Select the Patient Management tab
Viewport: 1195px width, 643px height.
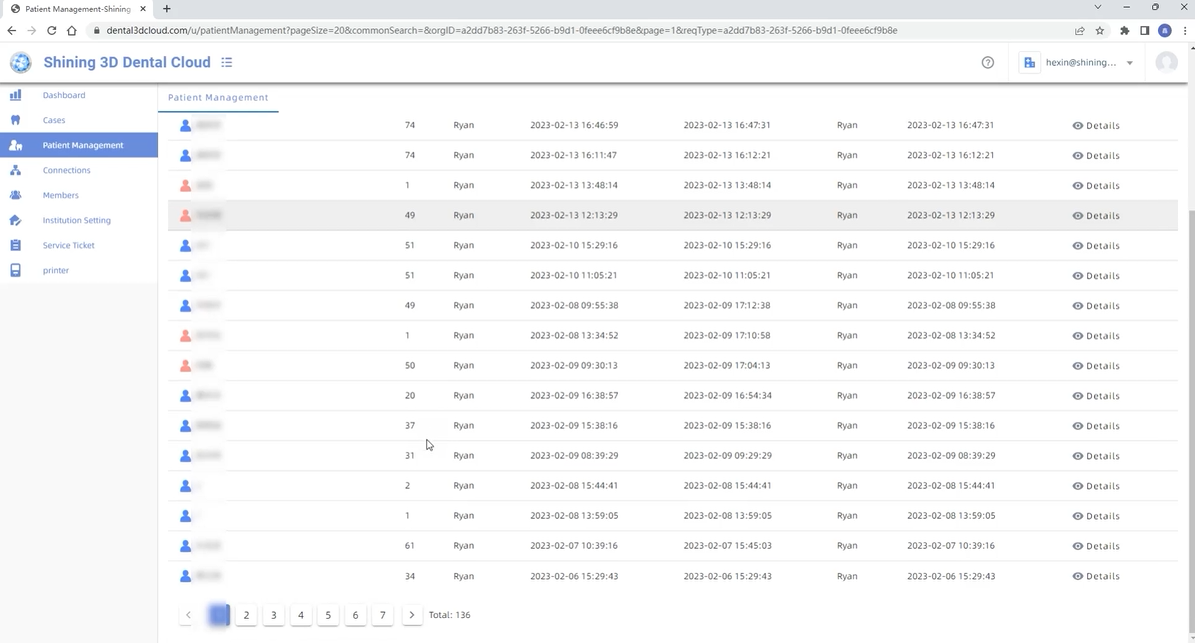(218, 98)
